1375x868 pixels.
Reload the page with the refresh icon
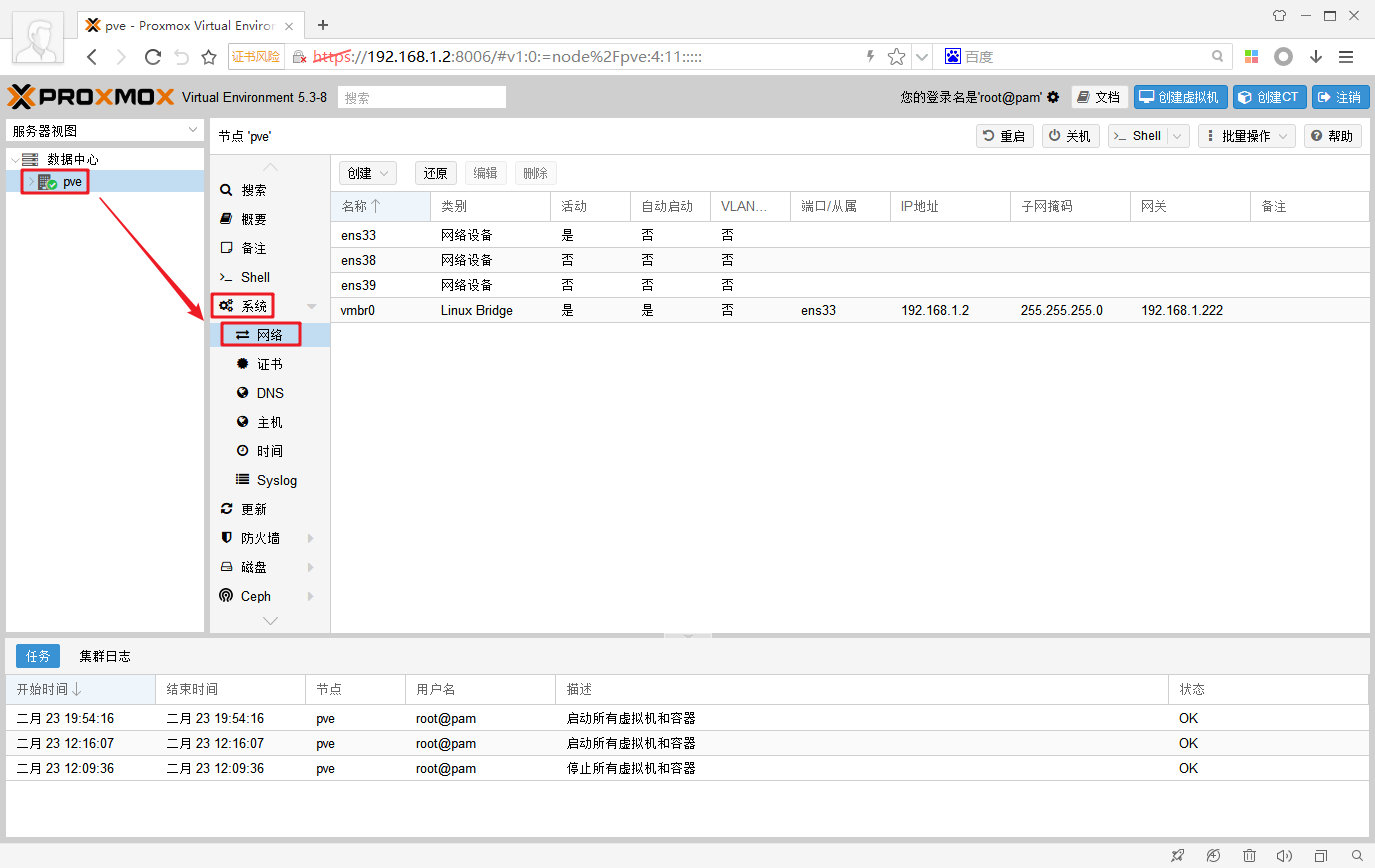(x=152, y=57)
